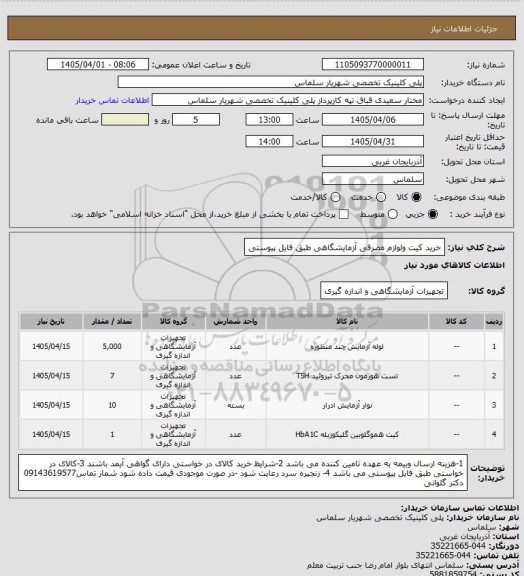Click item name تست هورمون محرک تیروئید TSH
This screenshot has height=576, width=524.
point(347,376)
